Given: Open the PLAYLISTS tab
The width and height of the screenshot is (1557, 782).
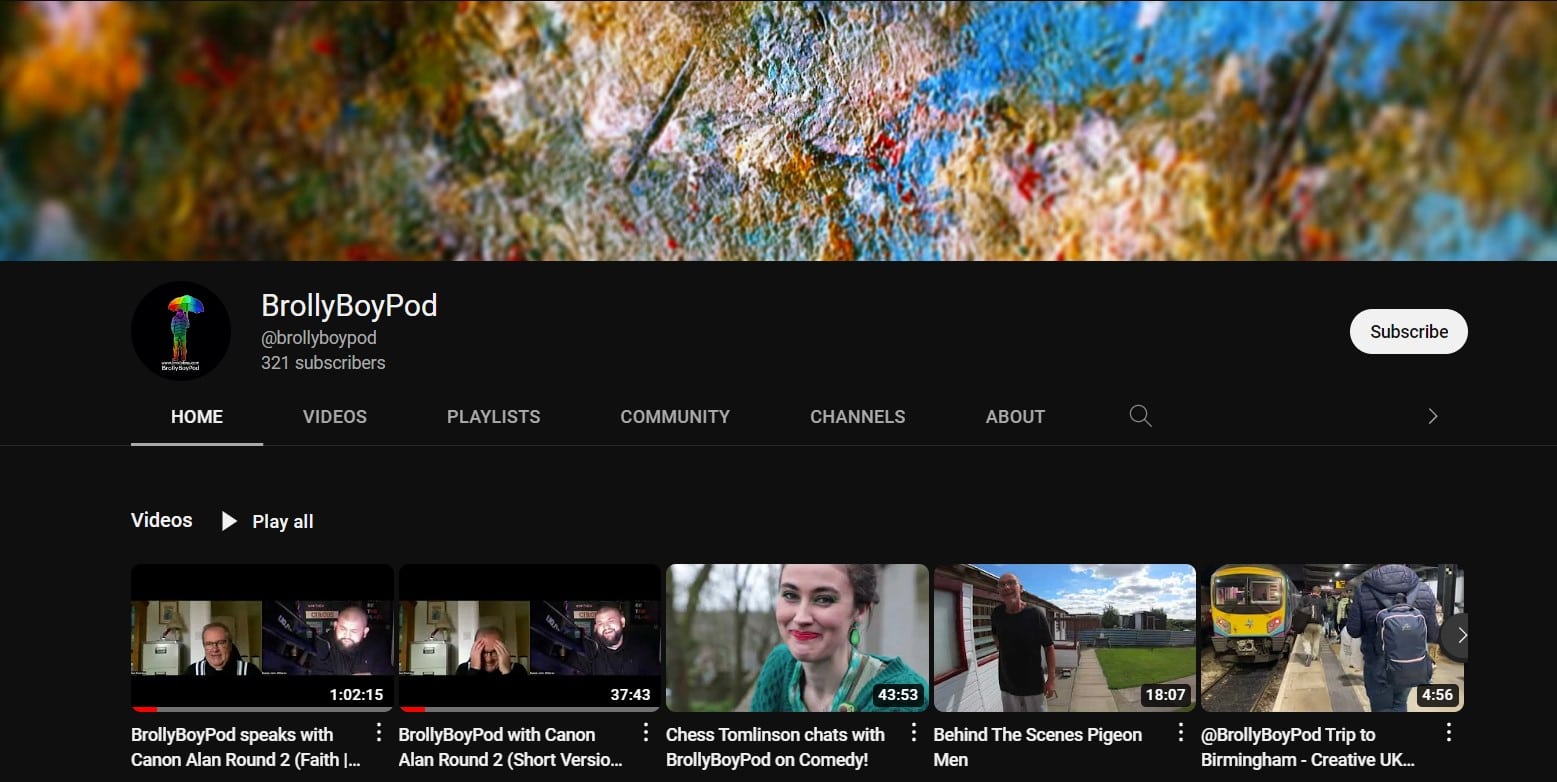Looking at the screenshot, I should [494, 417].
